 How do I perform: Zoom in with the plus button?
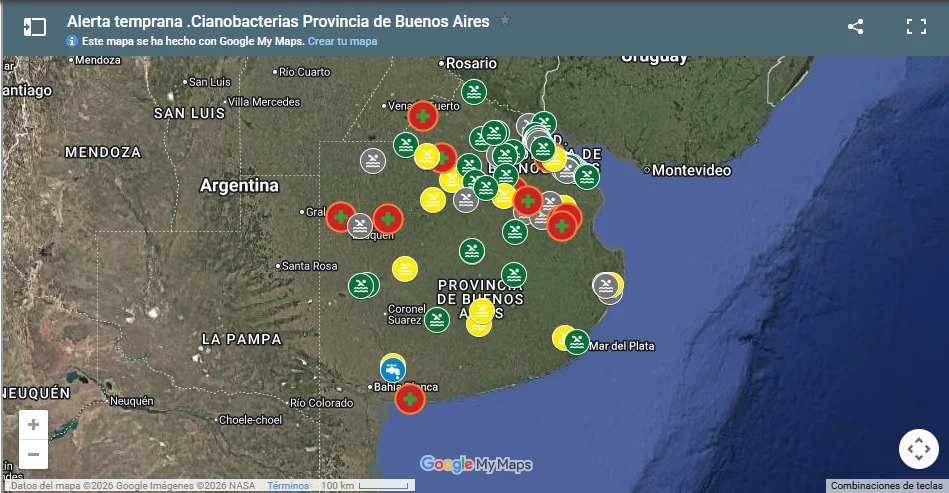[x=33, y=424]
